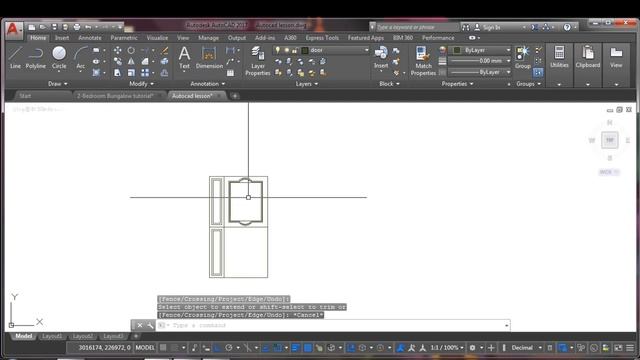This screenshot has height=360, width=640.
Task: Open the Insert ribbon tab
Action: pos(62,38)
